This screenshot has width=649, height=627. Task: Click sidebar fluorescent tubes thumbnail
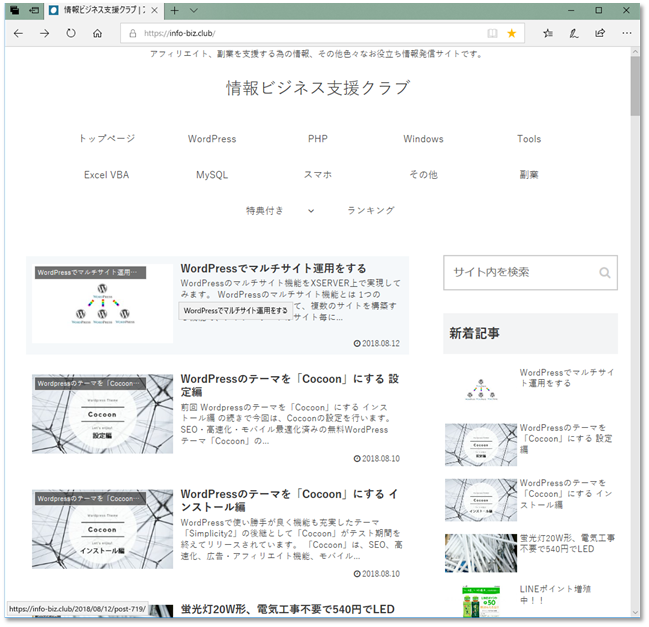(481, 553)
